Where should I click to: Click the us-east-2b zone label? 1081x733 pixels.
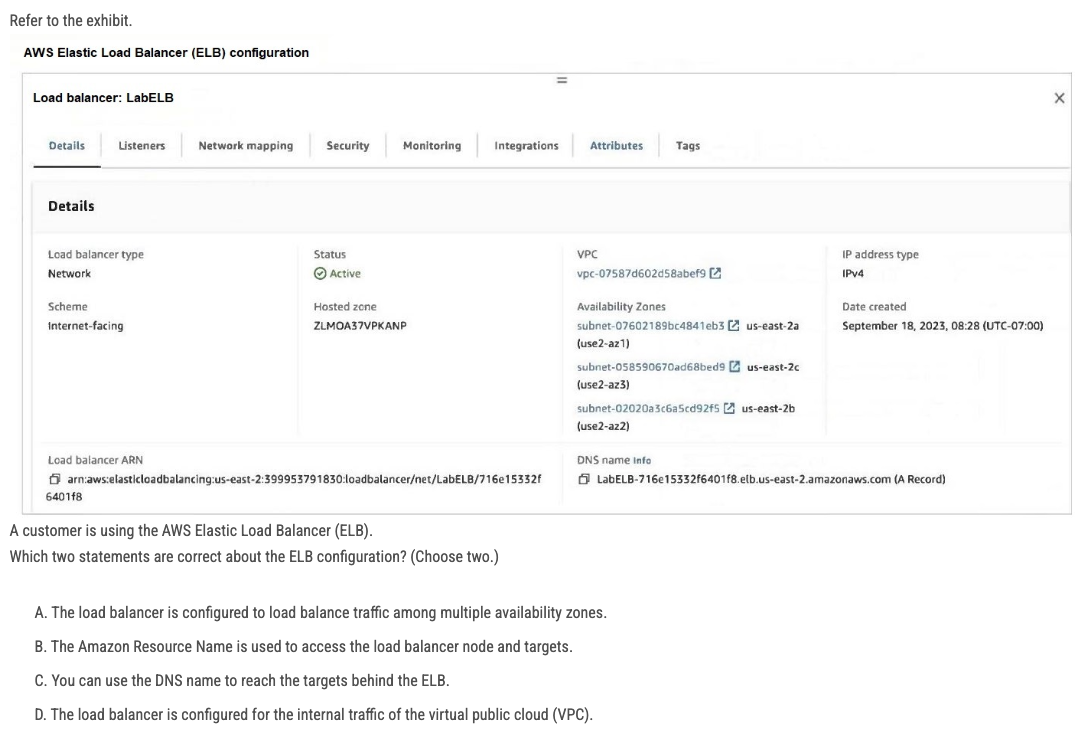click(x=768, y=408)
